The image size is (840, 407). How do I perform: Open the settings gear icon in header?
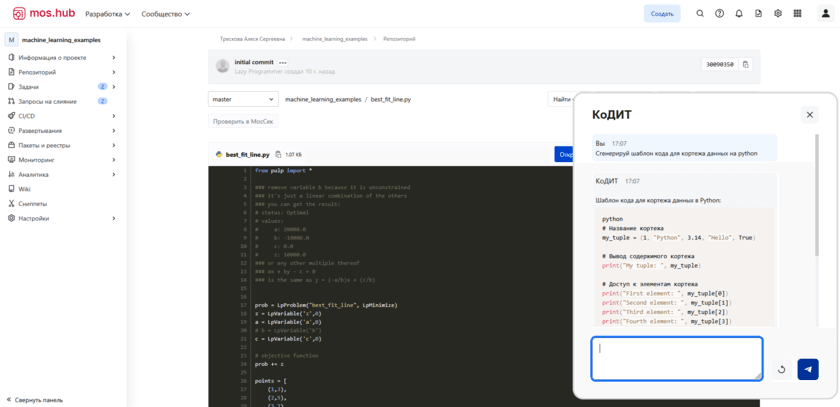pos(778,14)
